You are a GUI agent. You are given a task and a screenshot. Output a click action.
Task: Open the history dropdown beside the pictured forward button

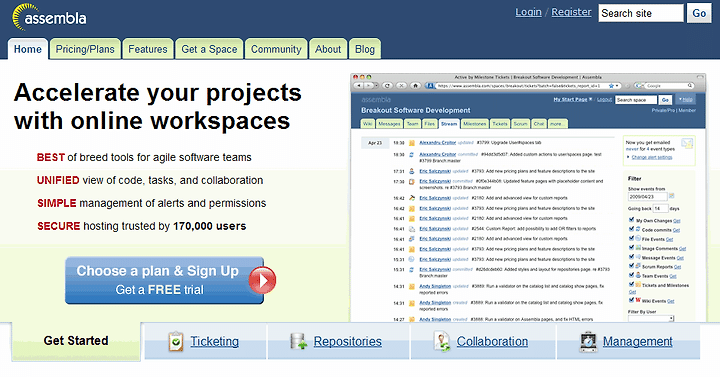click(376, 85)
